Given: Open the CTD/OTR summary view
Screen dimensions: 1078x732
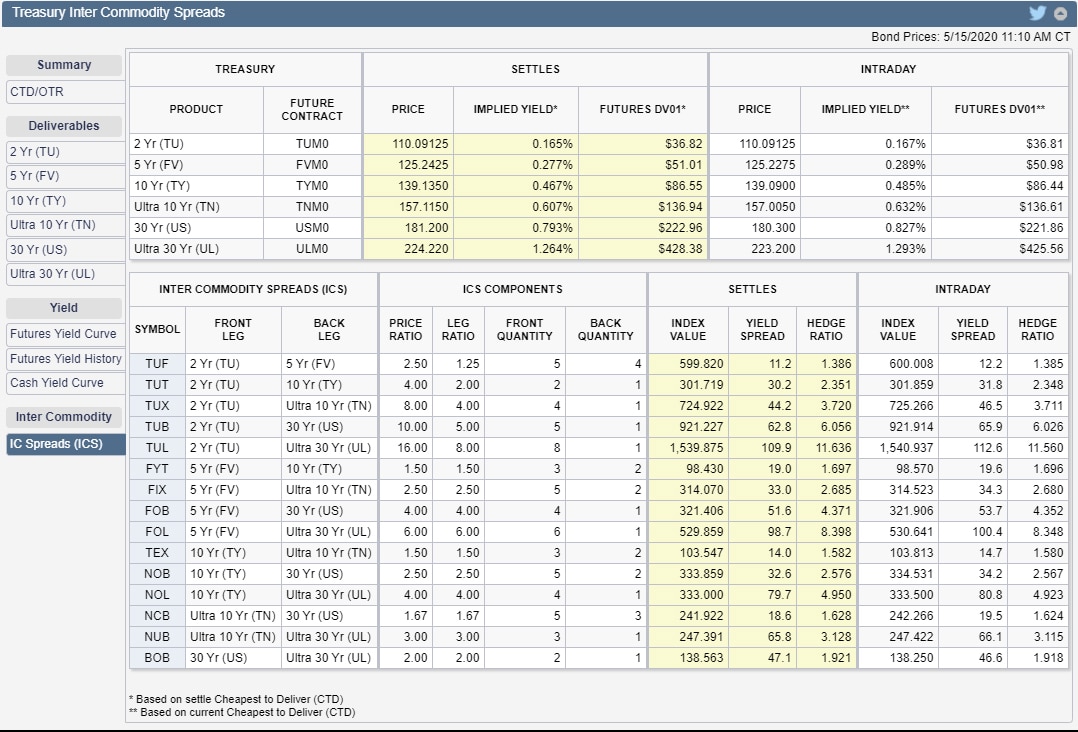Looking at the screenshot, I should tap(65, 92).
